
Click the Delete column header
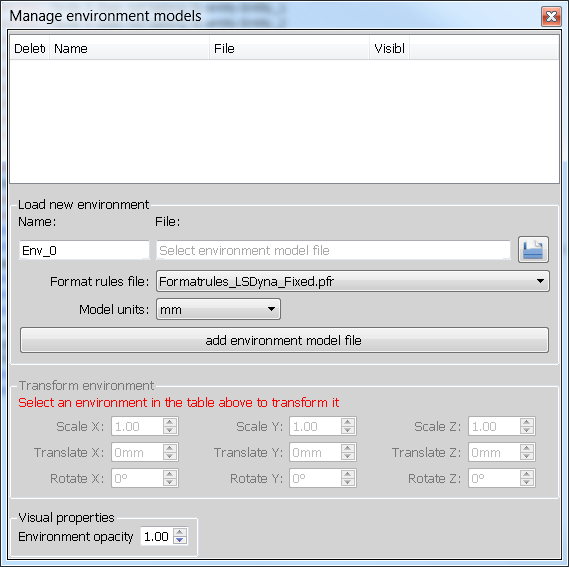click(x=30, y=48)
